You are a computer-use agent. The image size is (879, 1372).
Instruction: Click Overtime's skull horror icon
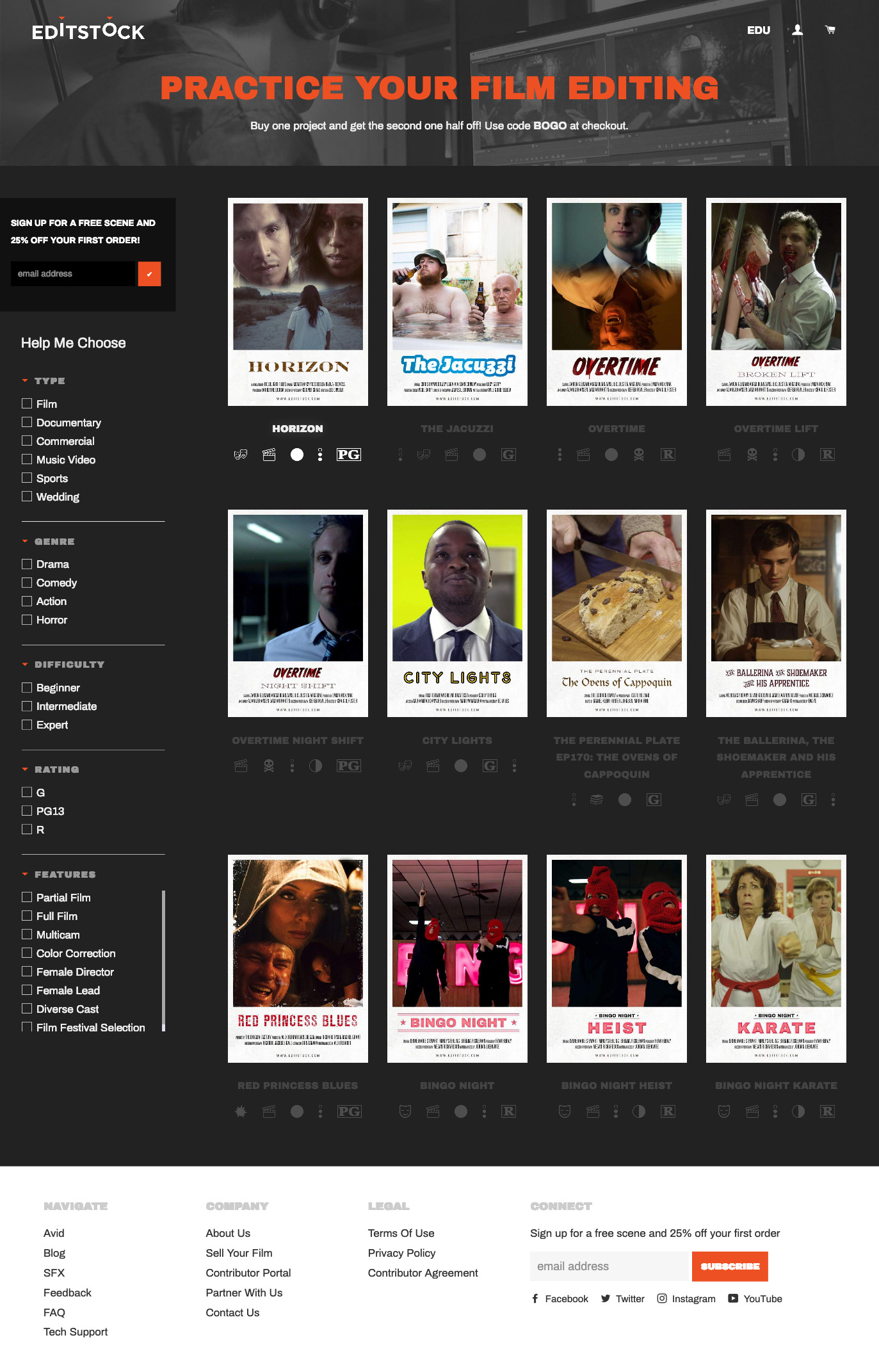point(639,455)
